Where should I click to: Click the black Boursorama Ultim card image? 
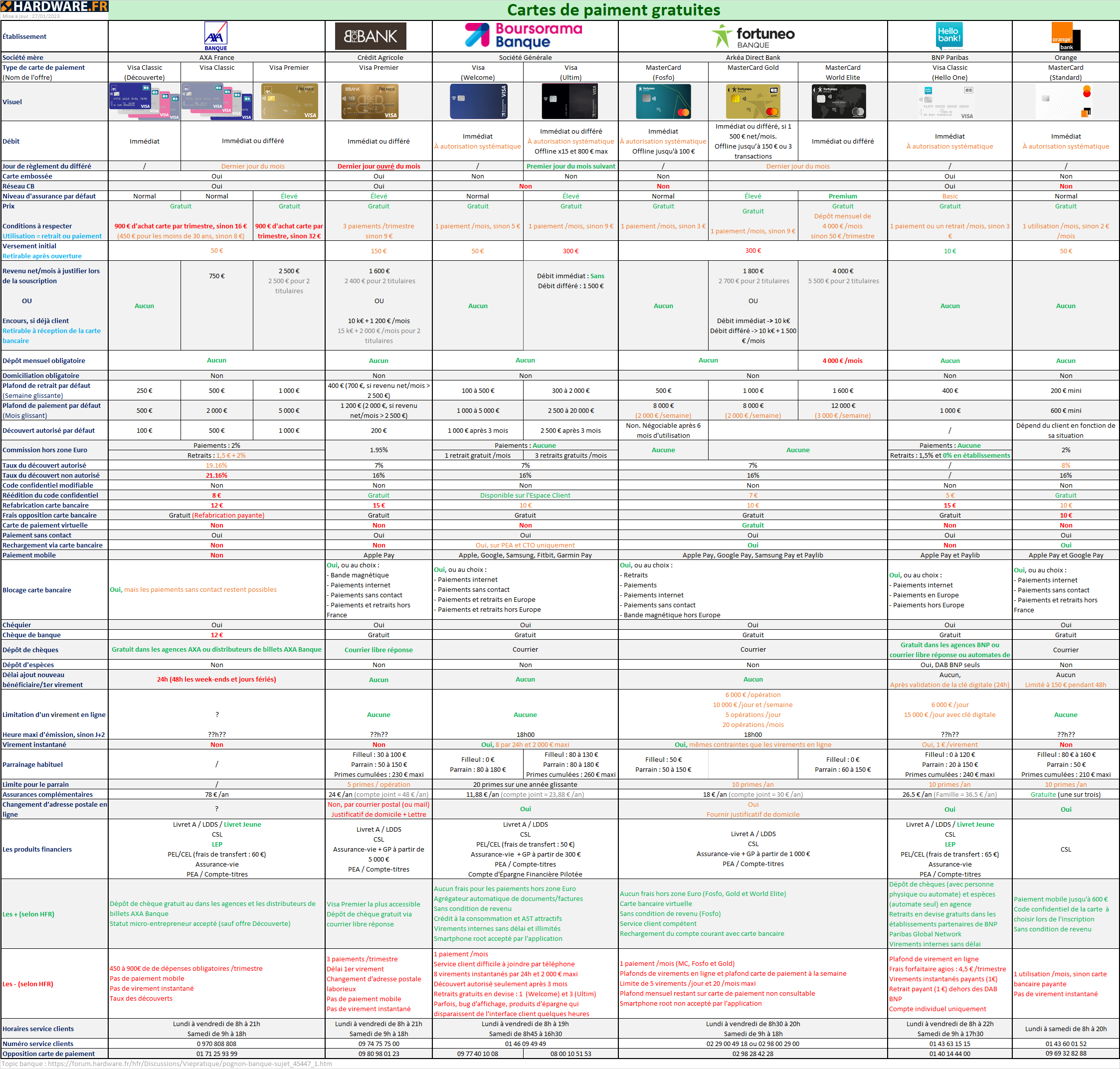570,101
